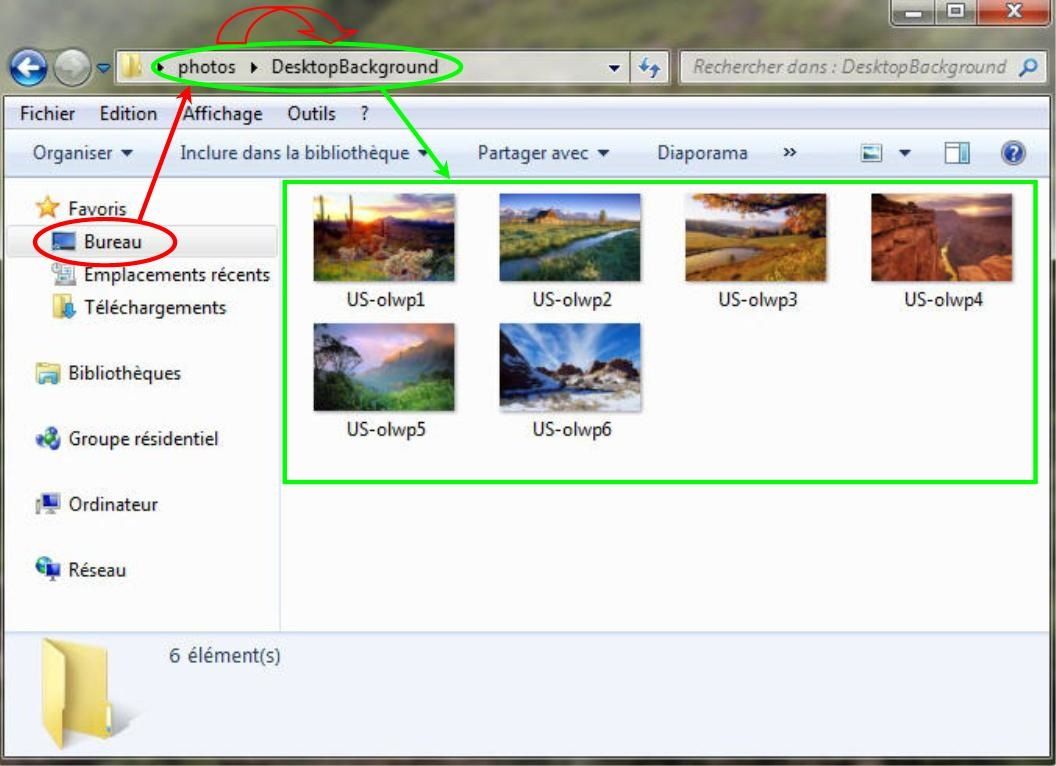This screenshot has width=1056, height=766.
Task: Click the file name US-olwp5
Action: (386, 429)
